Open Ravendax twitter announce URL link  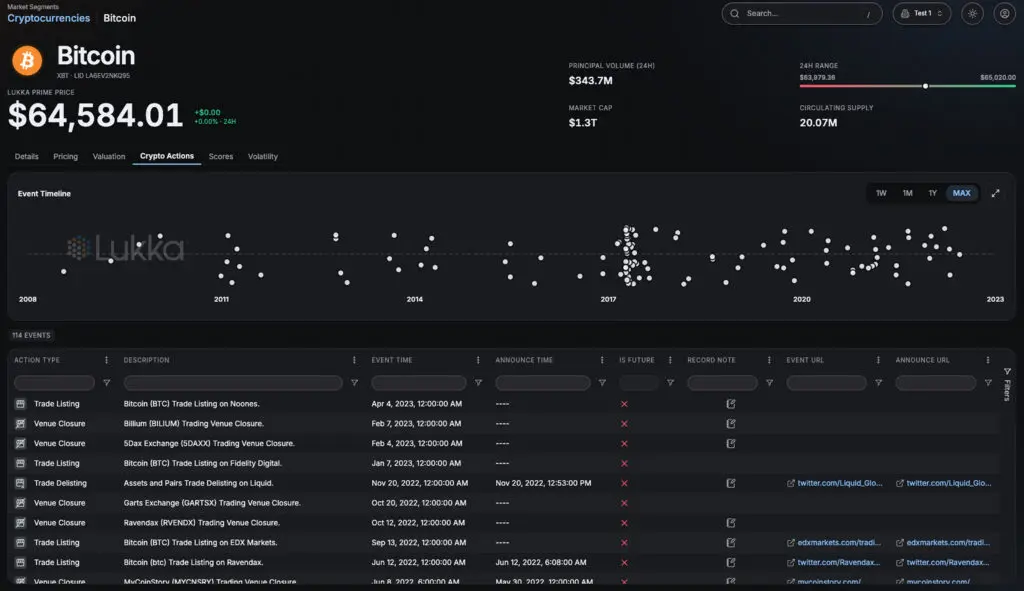pos(943,562)
